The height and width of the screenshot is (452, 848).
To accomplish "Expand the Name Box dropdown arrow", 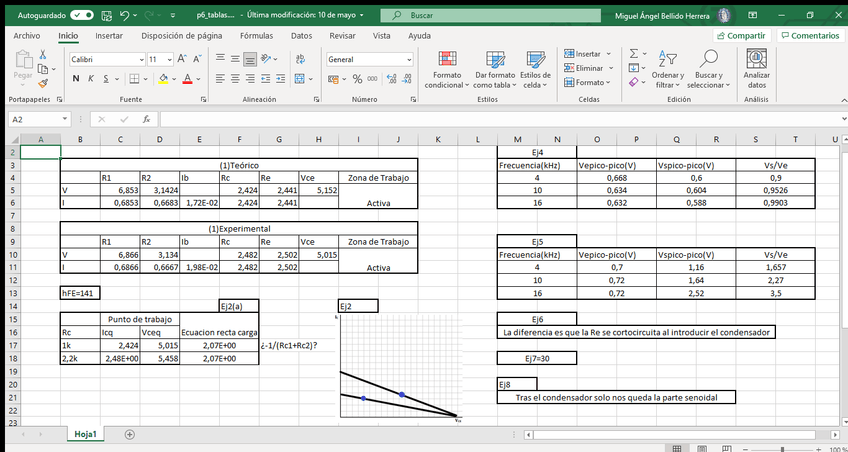I will (77, 119).
